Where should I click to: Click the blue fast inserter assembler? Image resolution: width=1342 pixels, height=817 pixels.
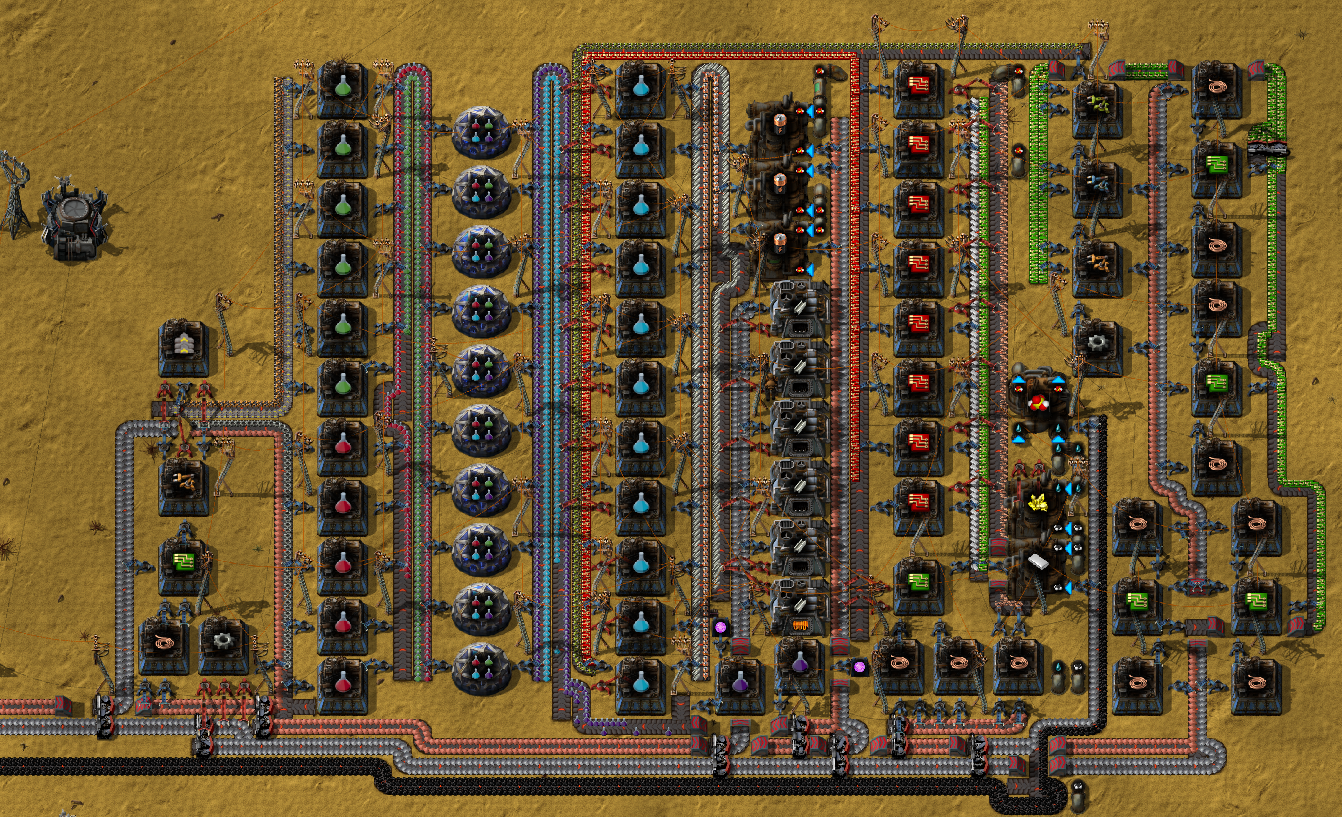pos(1097,186)
